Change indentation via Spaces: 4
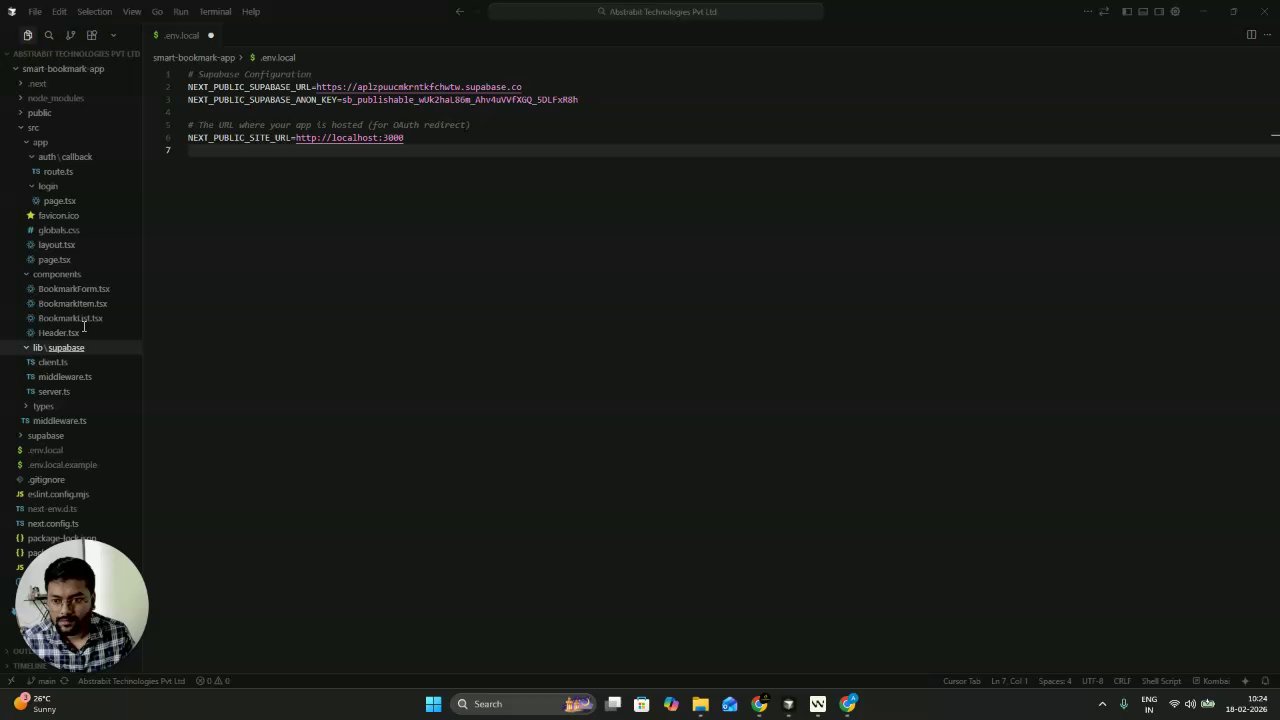 point(1054,681)
